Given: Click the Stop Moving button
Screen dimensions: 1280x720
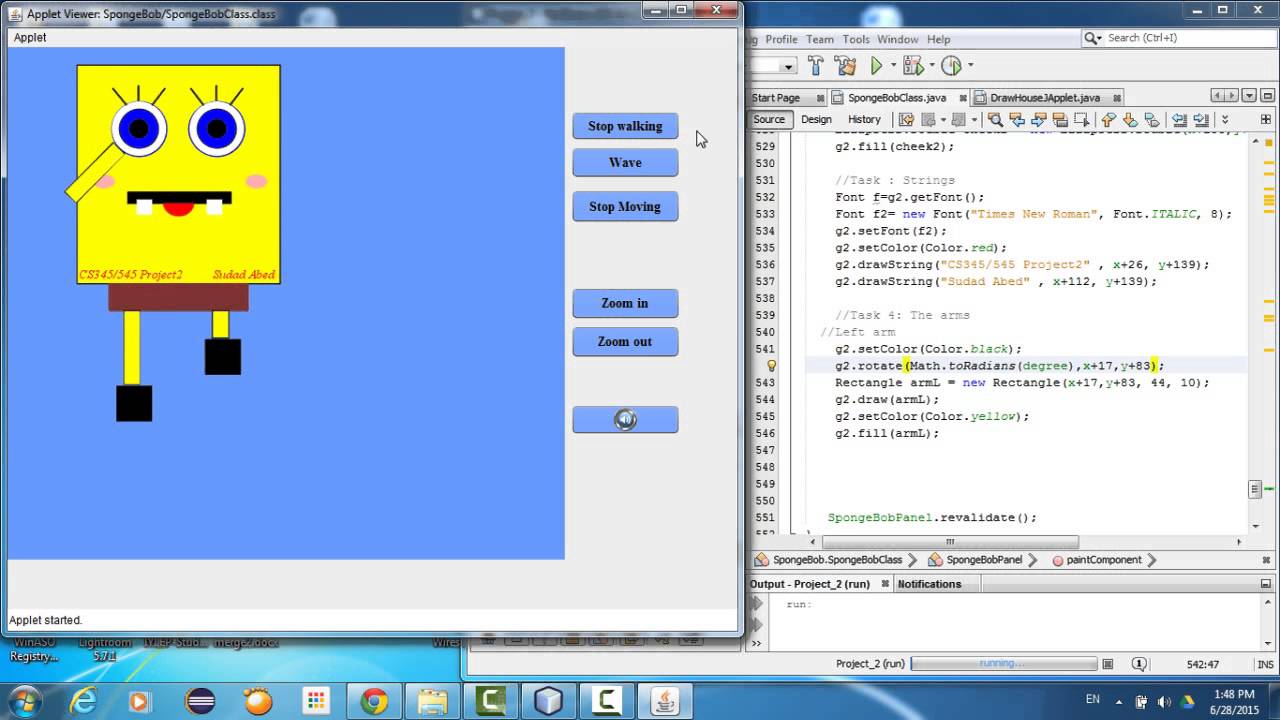Looking at the screenshot, I should (625, 206).
